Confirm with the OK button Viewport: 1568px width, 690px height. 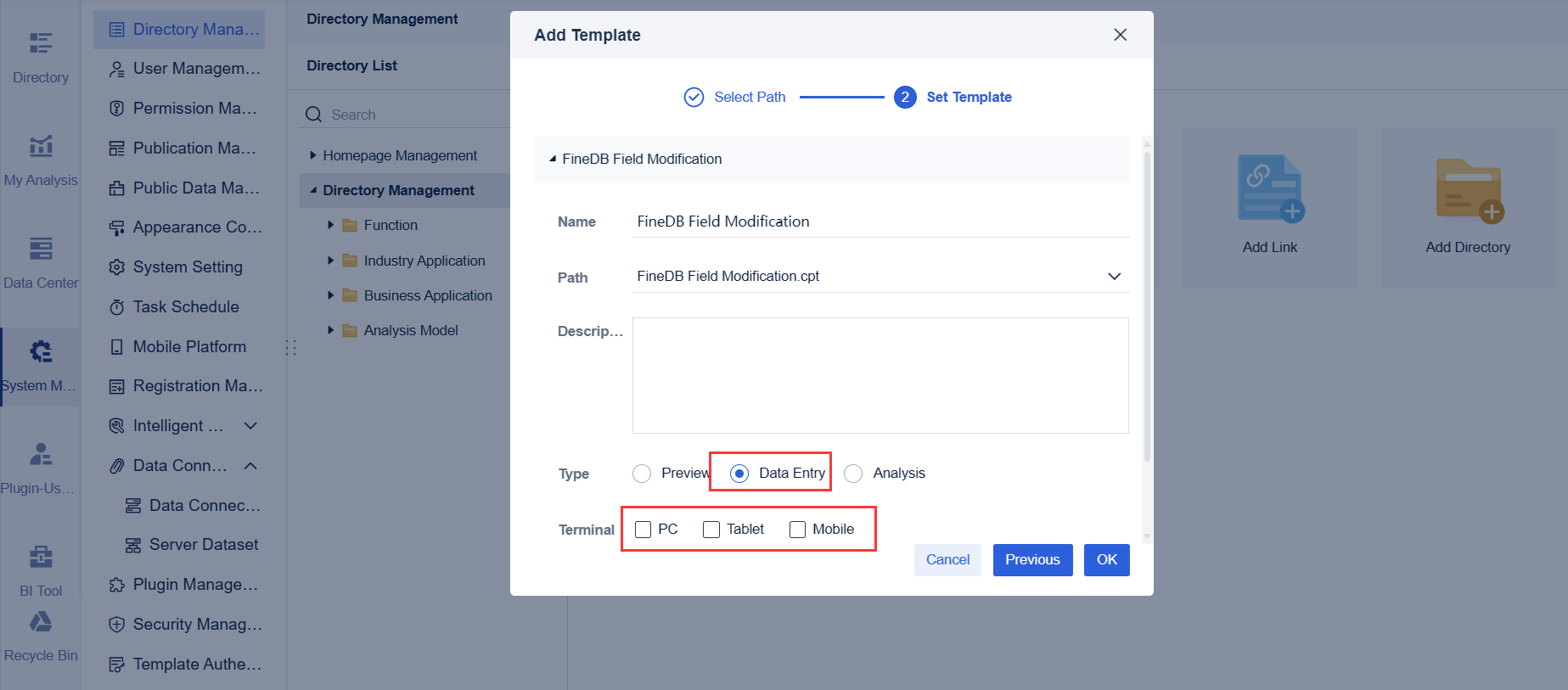point(1106,560)
